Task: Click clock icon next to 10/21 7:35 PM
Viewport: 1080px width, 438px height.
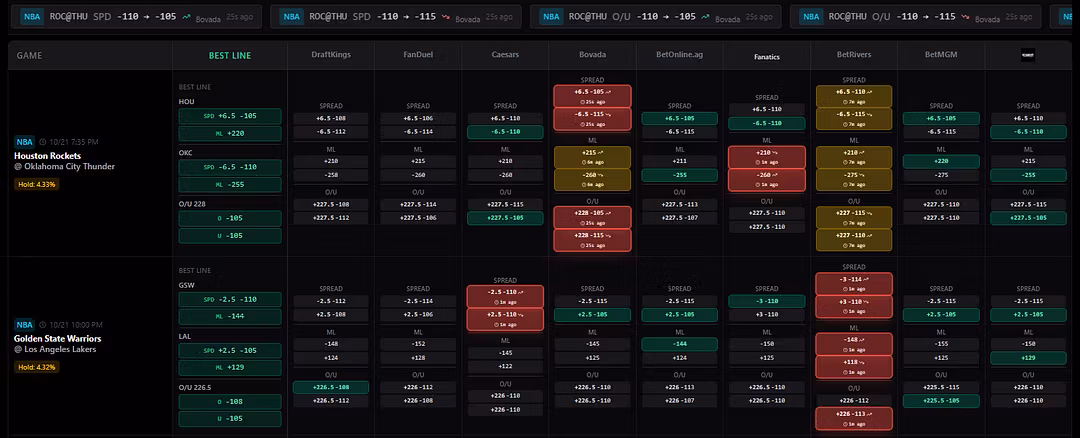Action: pyautogui.click(x=43, y=142)
